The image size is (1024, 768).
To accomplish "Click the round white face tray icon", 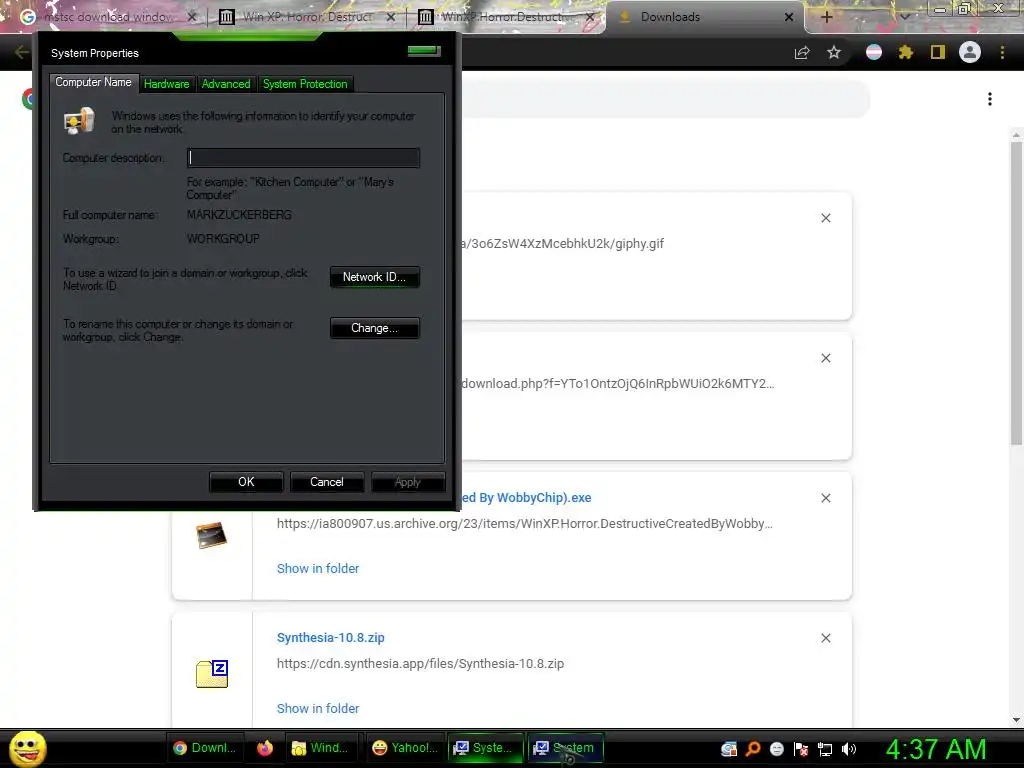I will pos(776,749).
